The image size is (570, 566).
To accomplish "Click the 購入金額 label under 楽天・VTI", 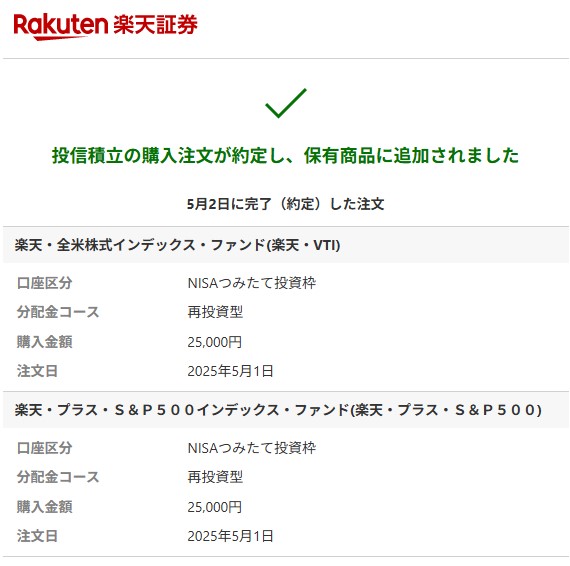I will tap(44, 342).
